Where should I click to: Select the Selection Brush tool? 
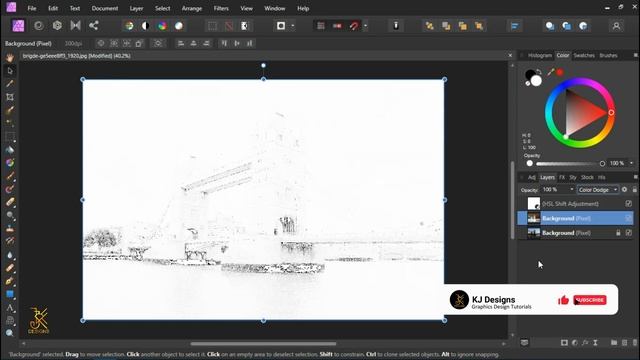[x=10, y=110]
